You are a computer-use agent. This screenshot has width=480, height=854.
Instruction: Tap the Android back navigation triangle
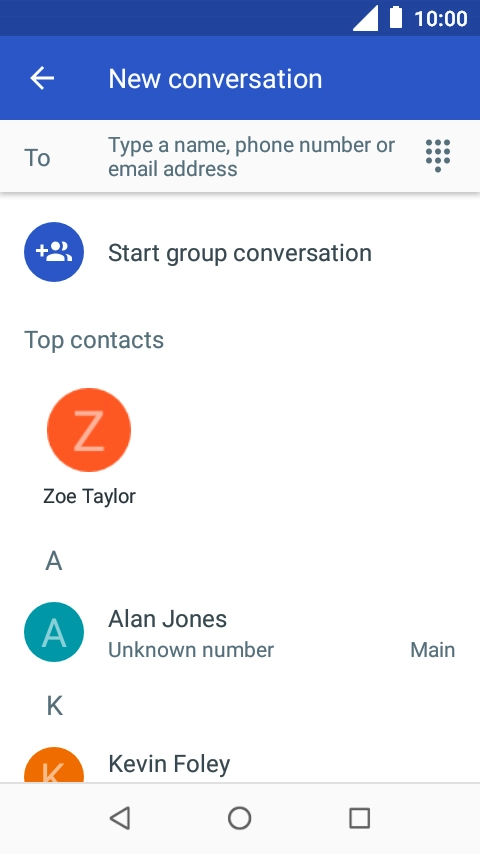pos(120,818)
